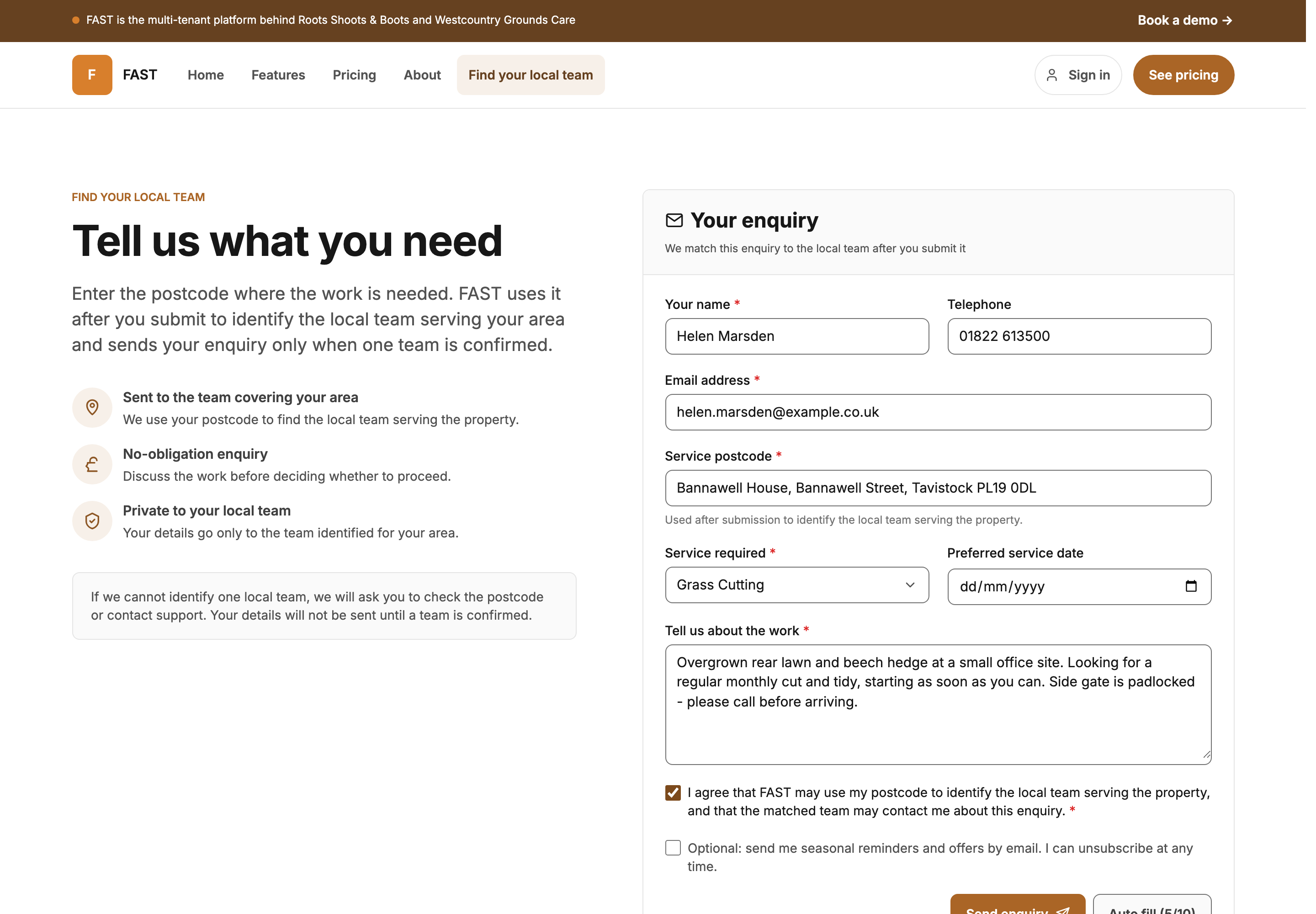Click the Auto fill button
Viewport: 1316px width, 914px height.
tap(1151, 905)
